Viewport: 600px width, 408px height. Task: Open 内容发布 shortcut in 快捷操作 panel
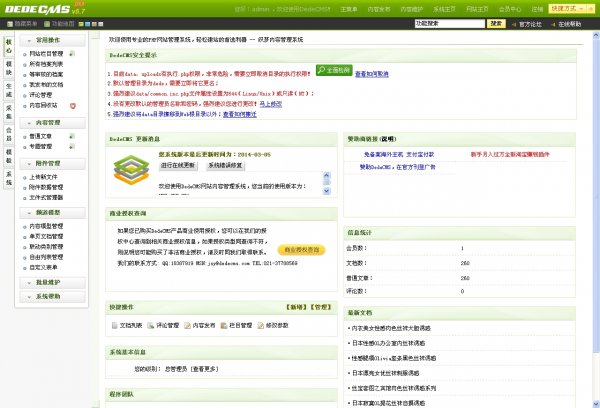(x=199, y=325)
